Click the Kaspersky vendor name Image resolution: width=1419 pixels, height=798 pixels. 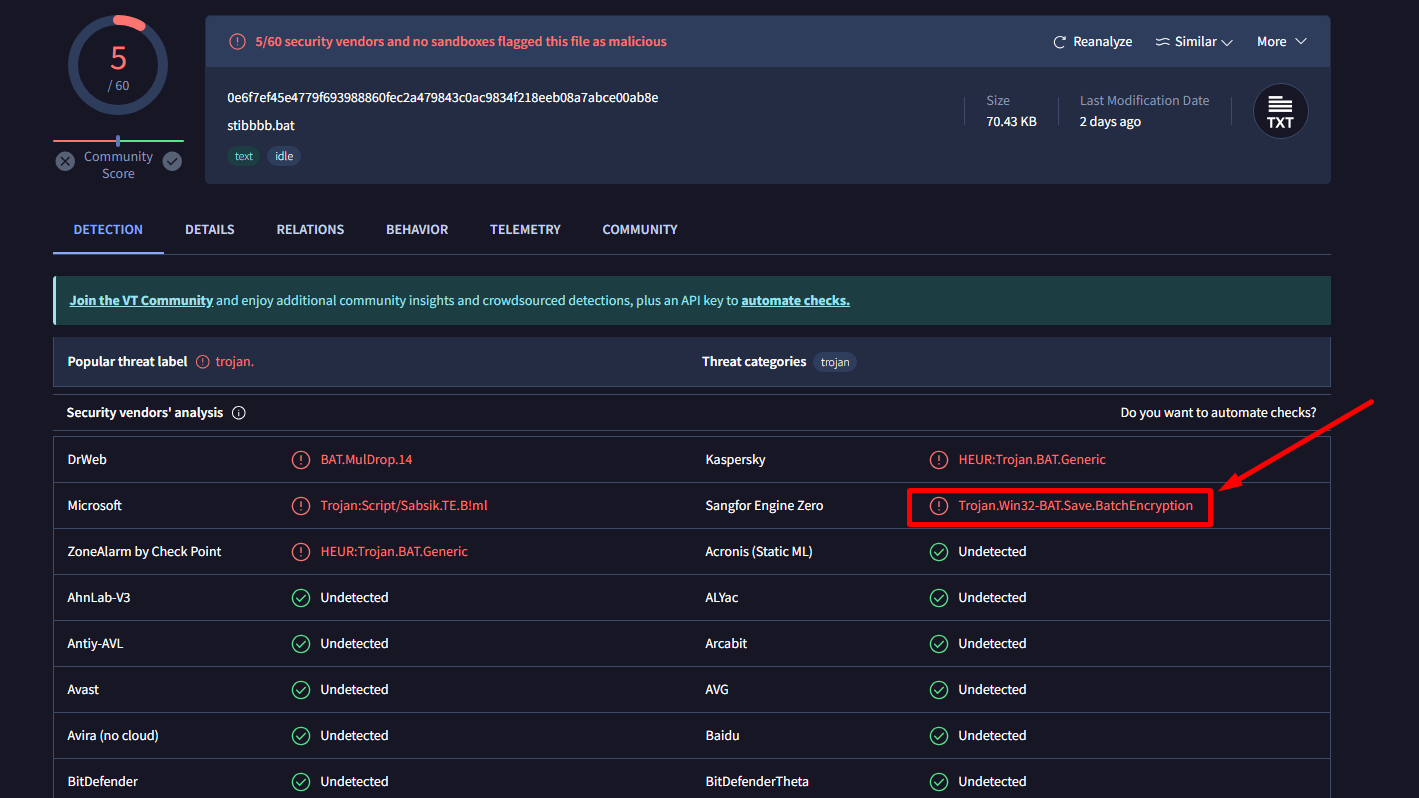pos(735,460)
